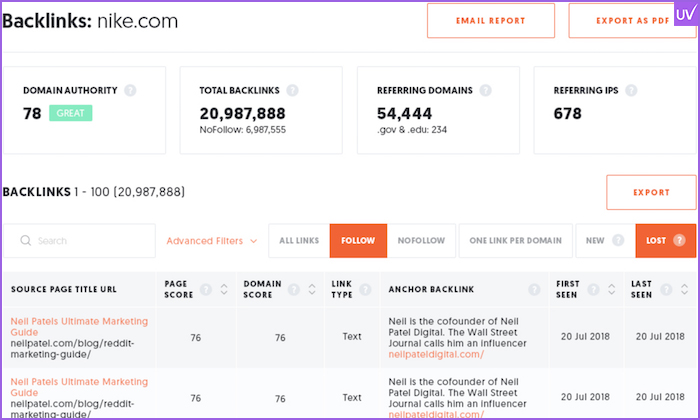The height and width of the screenshot is (420, 700).
Task: Click Backlinks: nike.com page heading
Action: [x=90, y=21]
